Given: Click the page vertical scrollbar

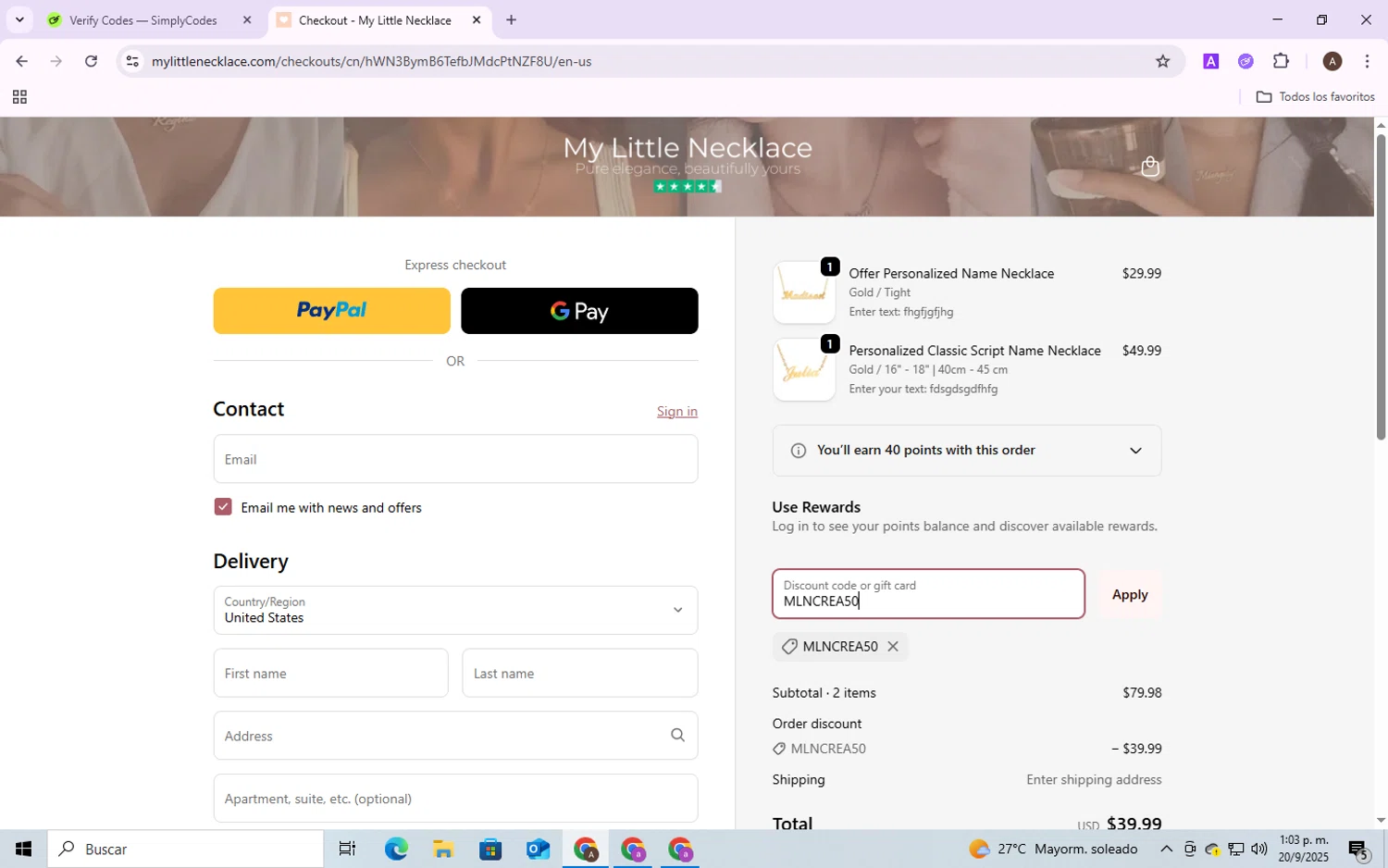Looking at the screenshot, I should pyautogui.click(x=1381, y=287).
